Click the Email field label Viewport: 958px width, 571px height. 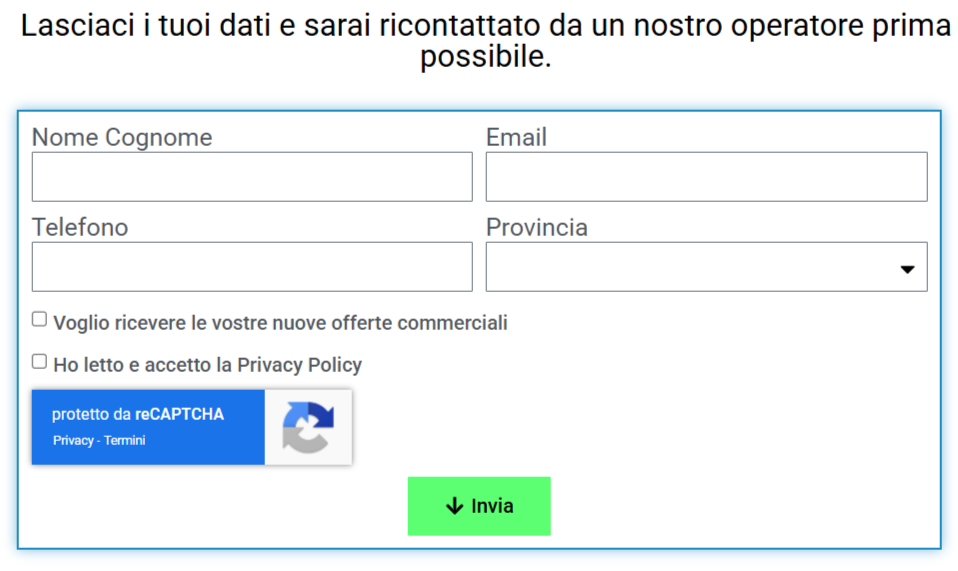pyautogui.click(x=516, y=137)
